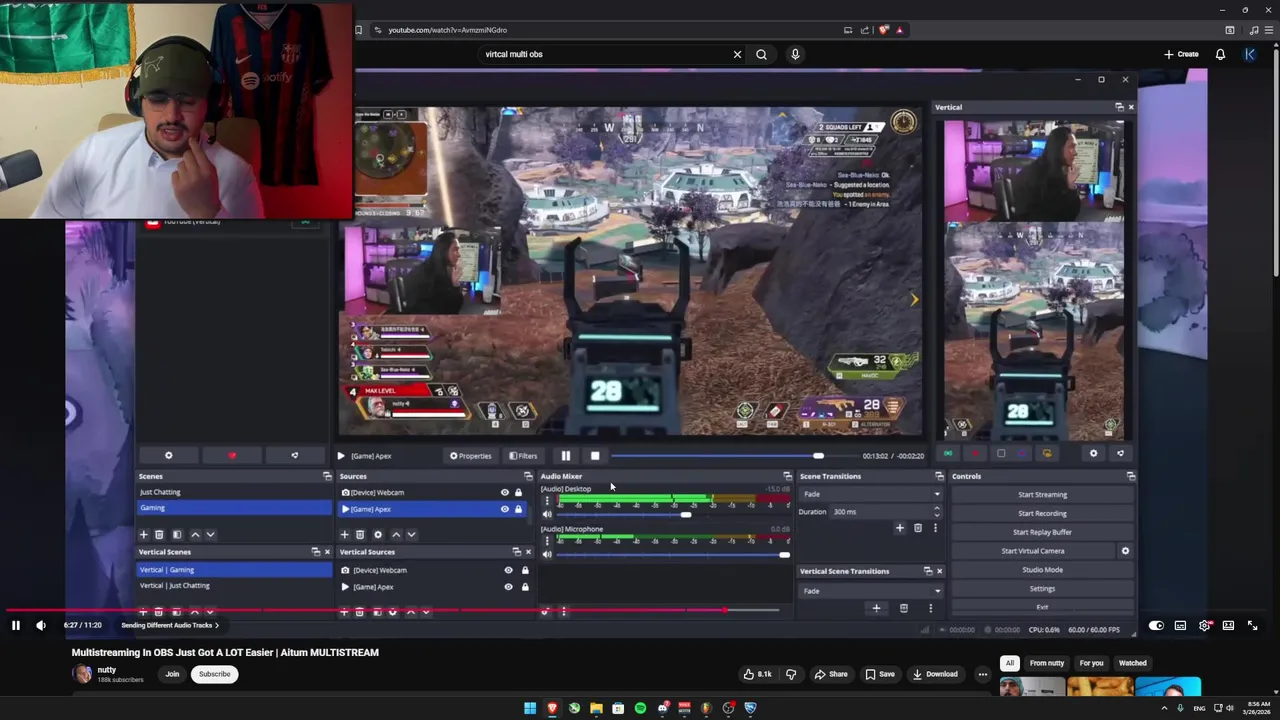Open the nutty channel avatar
The height and width of the screenshot is (720, 1280).
(82, 674)
